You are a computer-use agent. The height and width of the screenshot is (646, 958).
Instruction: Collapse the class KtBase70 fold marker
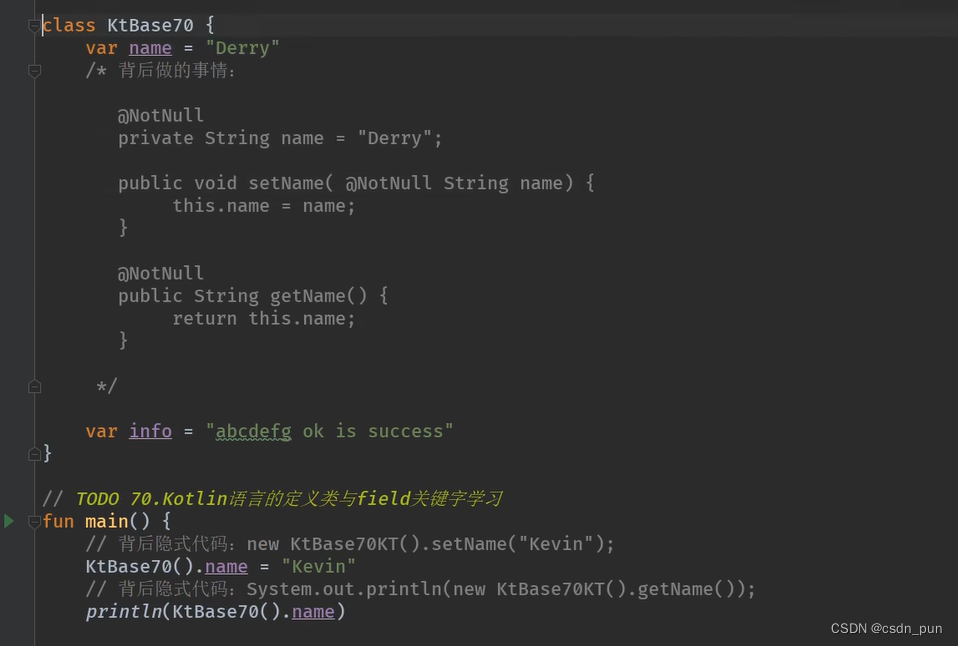(x=34, y=26)
